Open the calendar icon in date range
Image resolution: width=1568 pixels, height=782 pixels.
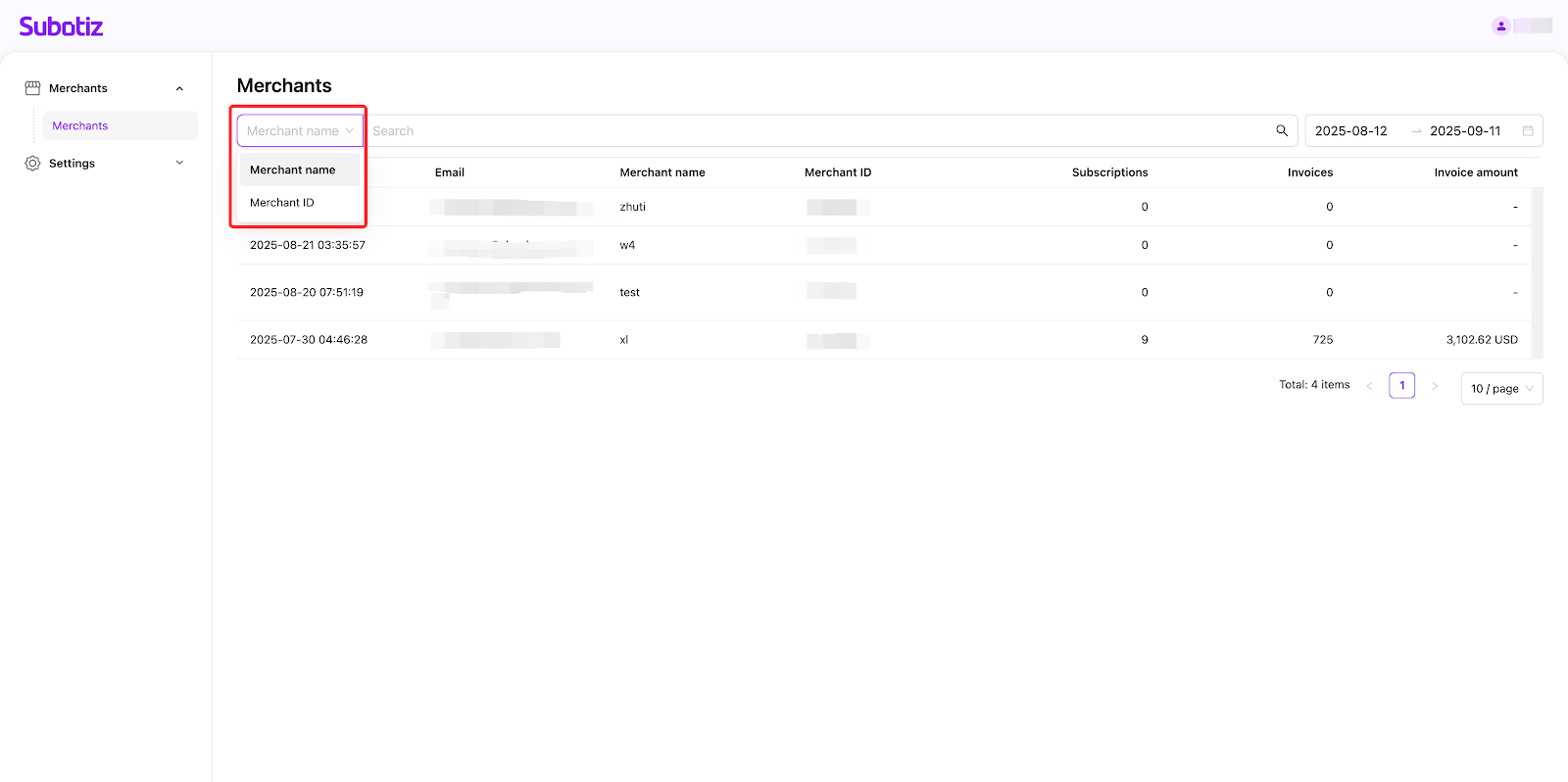[1527, 131]
